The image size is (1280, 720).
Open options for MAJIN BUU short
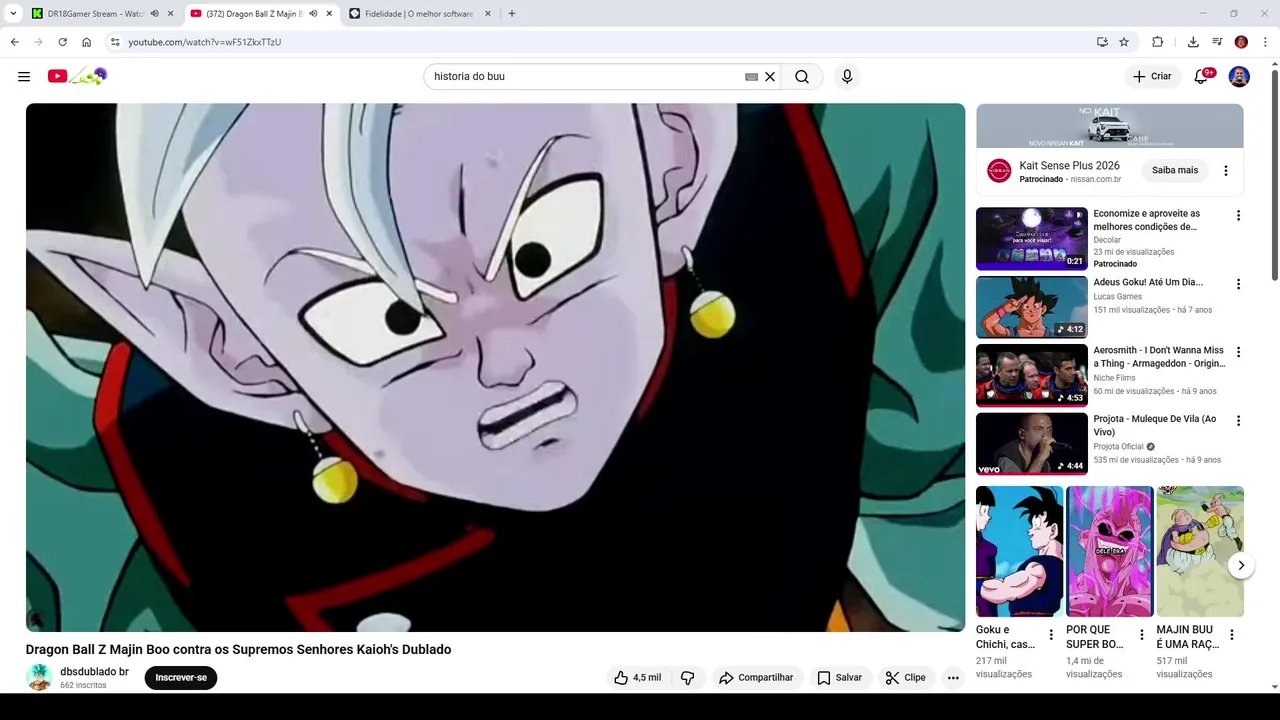[x=1232, y=635]
